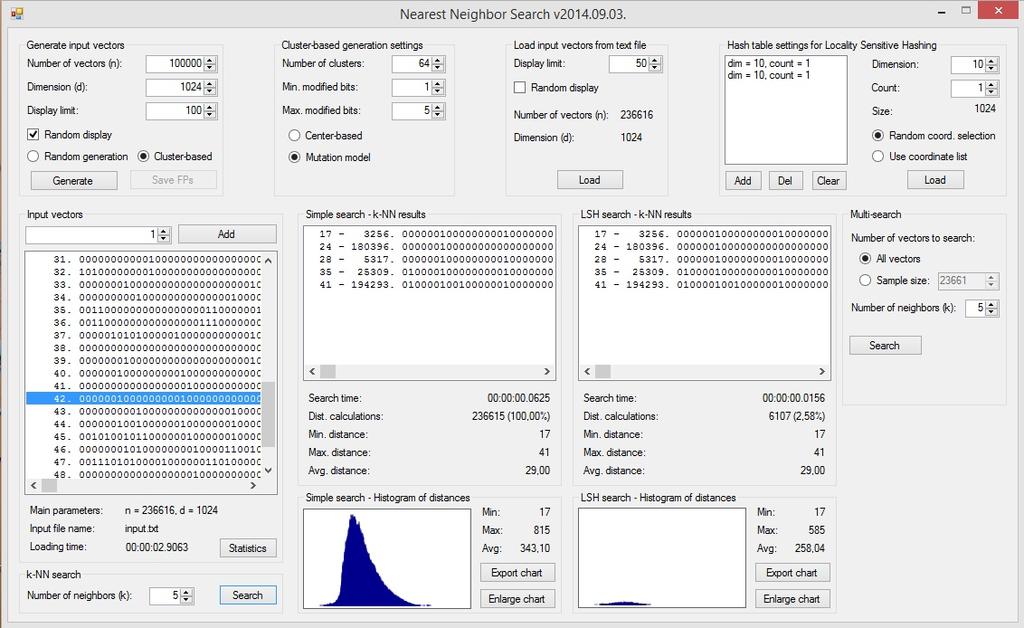The image size is (1024, 628).
Task: Click the hash table Count spinner
Action: [x=991, y=88]
